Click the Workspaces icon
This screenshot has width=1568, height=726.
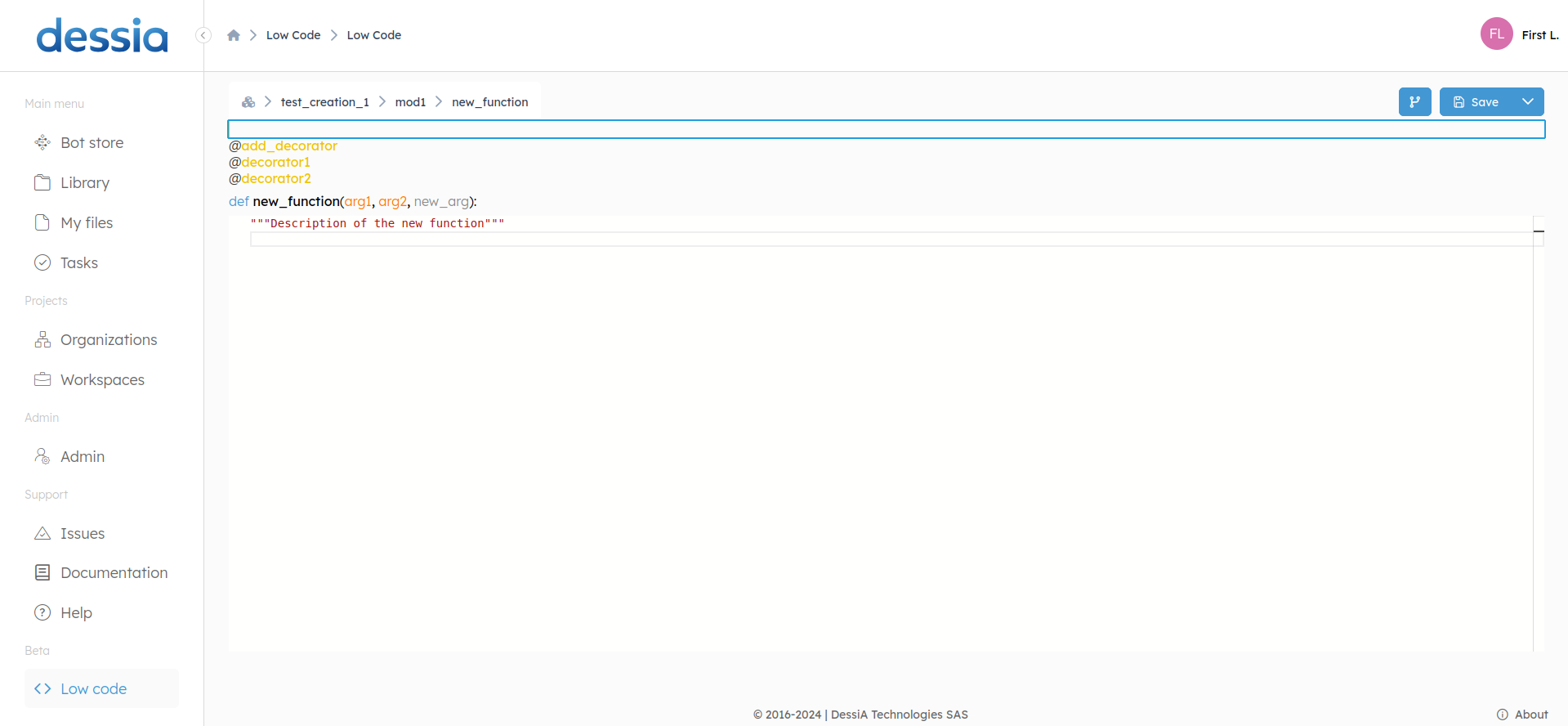[x=42, y=379]
